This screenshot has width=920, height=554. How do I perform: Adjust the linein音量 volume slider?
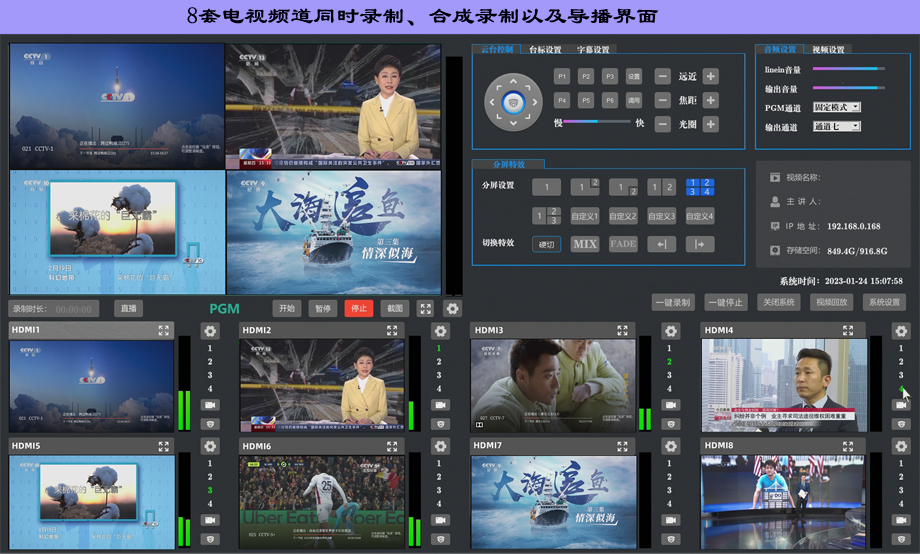[848, 69]
